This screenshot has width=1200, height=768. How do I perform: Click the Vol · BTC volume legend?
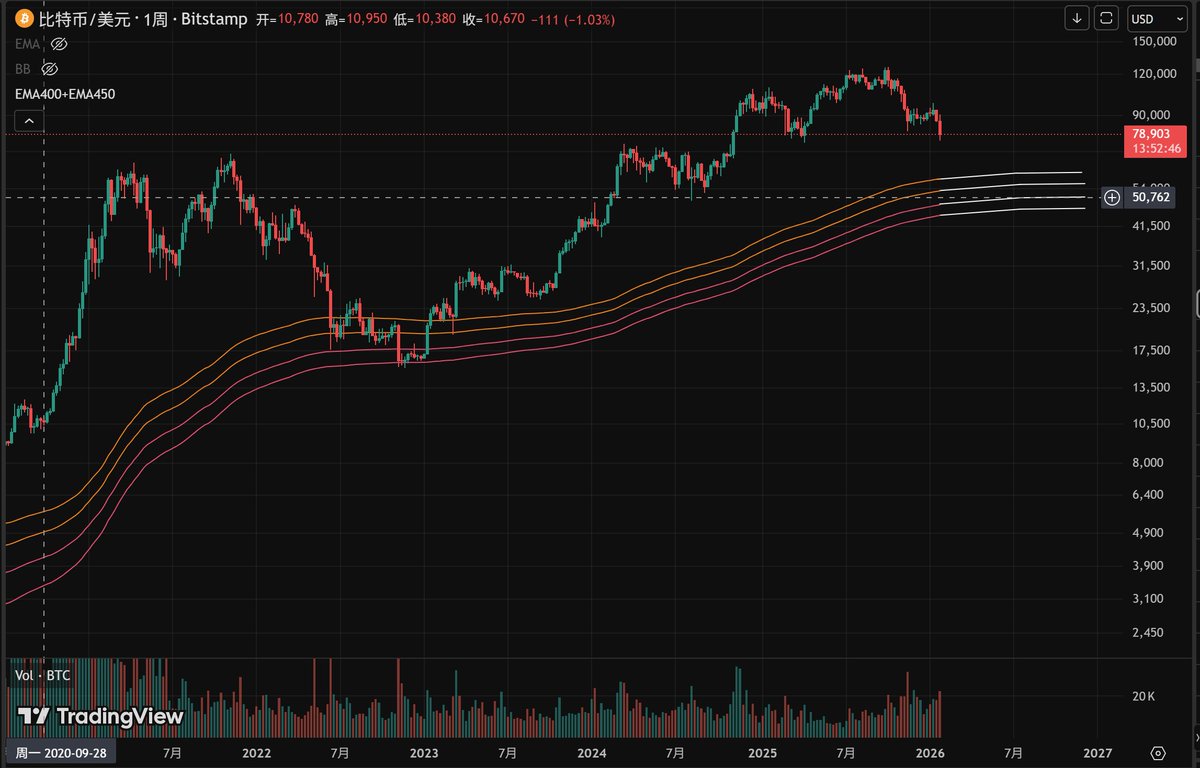point(43,676)
